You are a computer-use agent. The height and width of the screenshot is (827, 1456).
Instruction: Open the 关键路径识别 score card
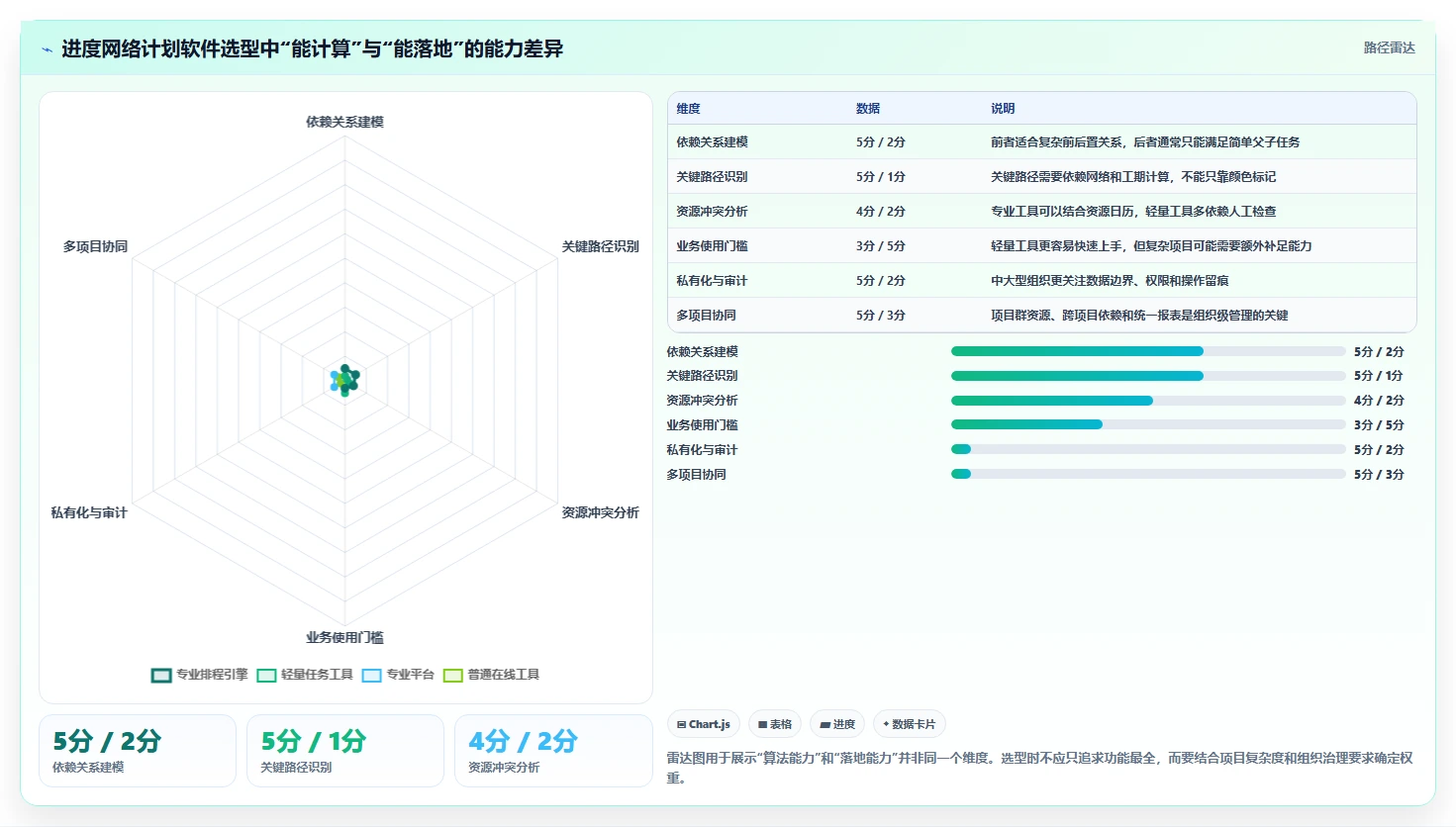tap(345, 751)
